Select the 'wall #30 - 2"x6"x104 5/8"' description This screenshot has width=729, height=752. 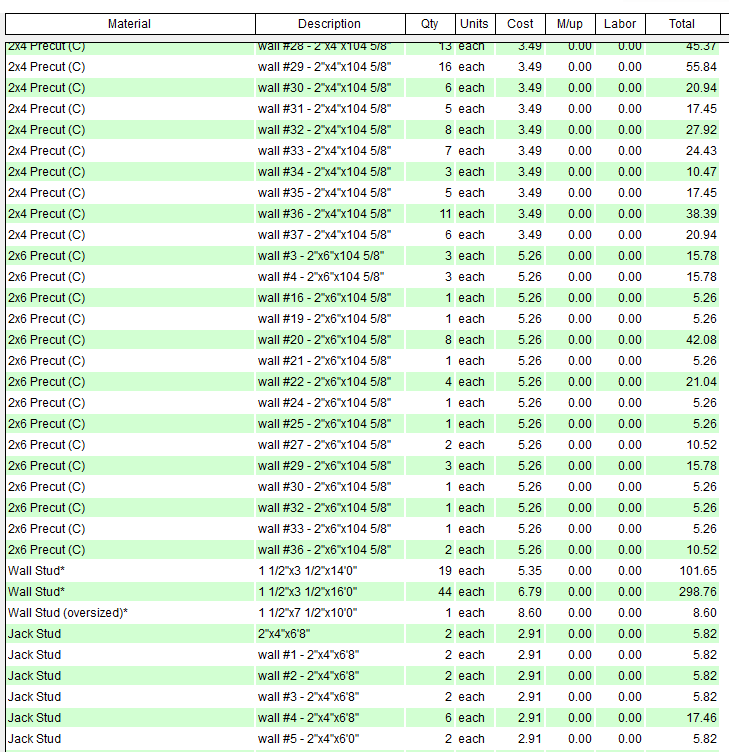330,487
